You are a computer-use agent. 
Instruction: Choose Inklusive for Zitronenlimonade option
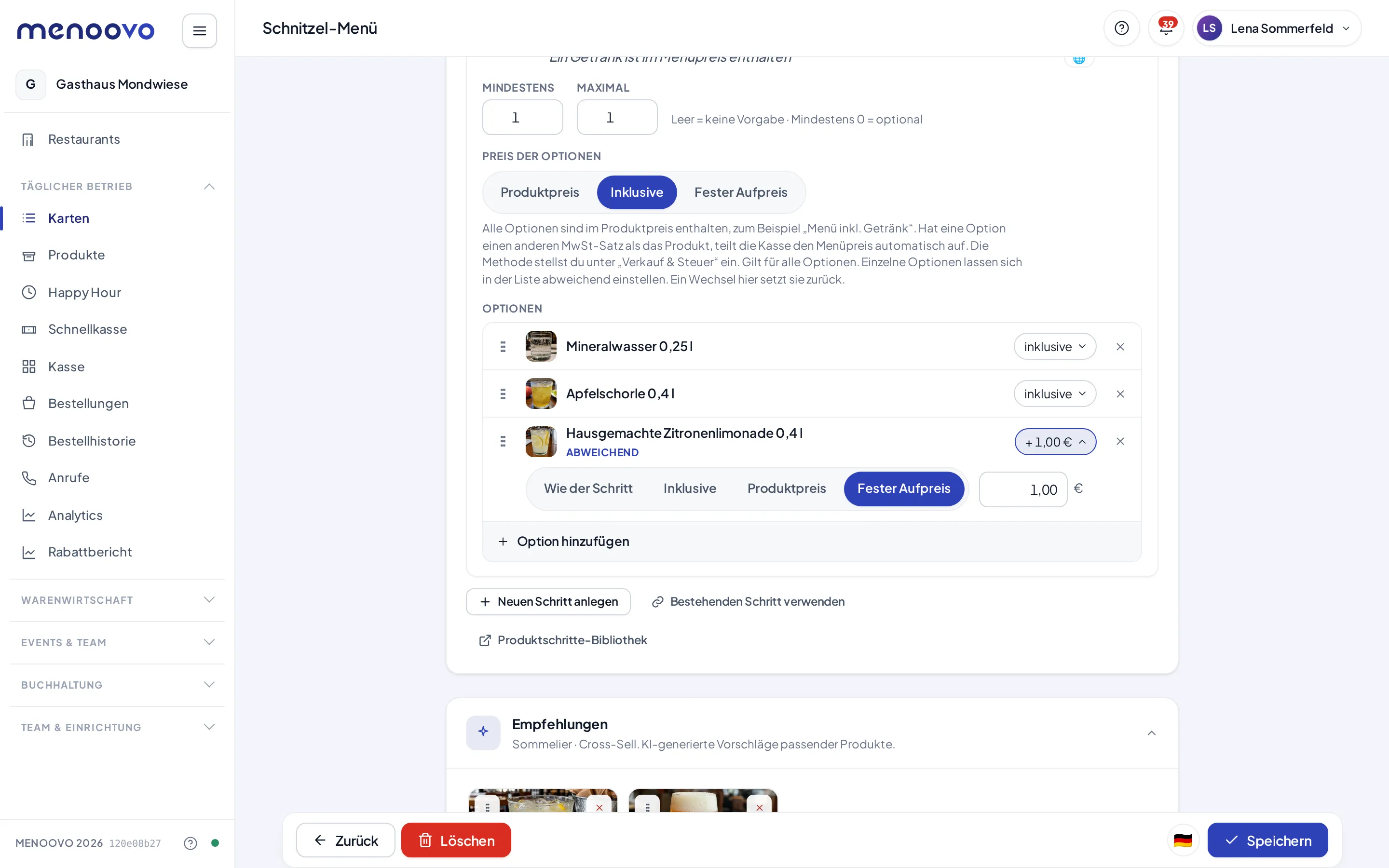coord(689,488)
